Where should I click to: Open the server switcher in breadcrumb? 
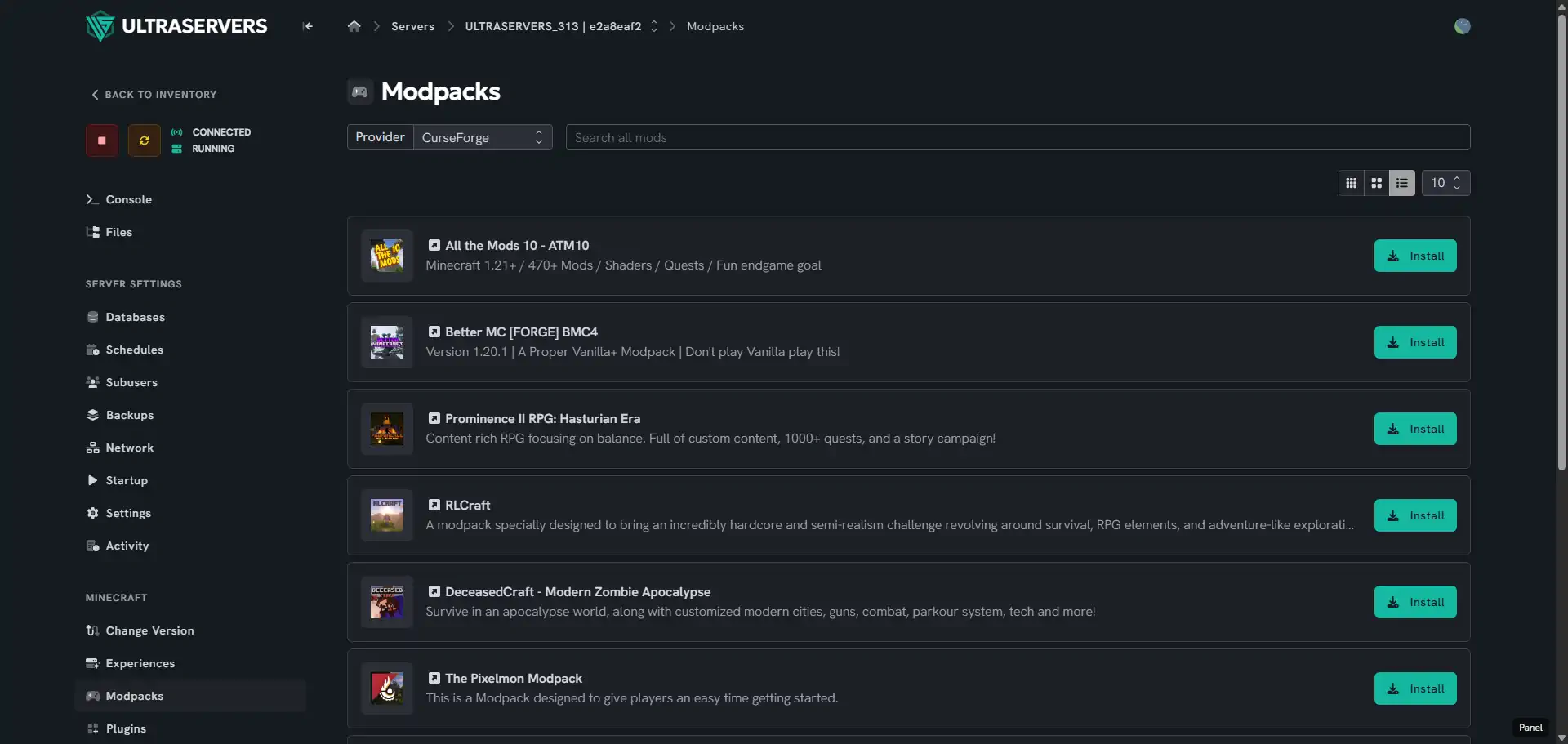(x=653, y=26)
